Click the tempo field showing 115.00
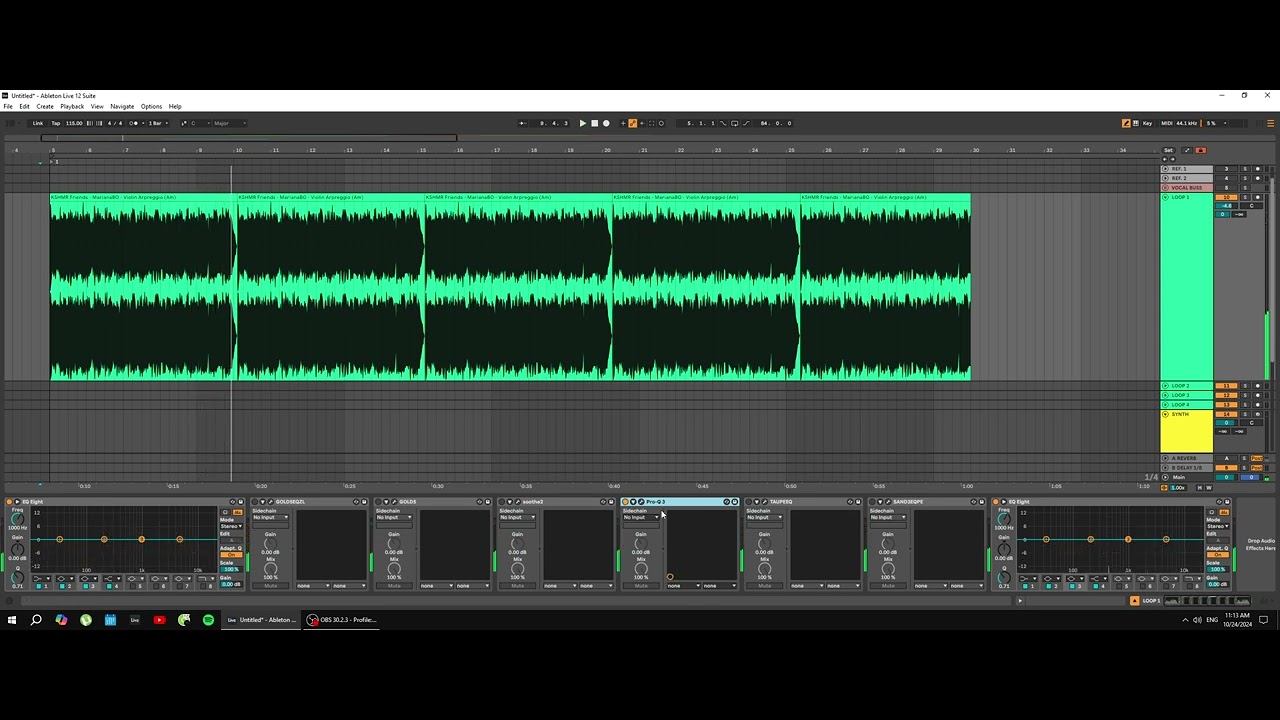 (74, 123)
